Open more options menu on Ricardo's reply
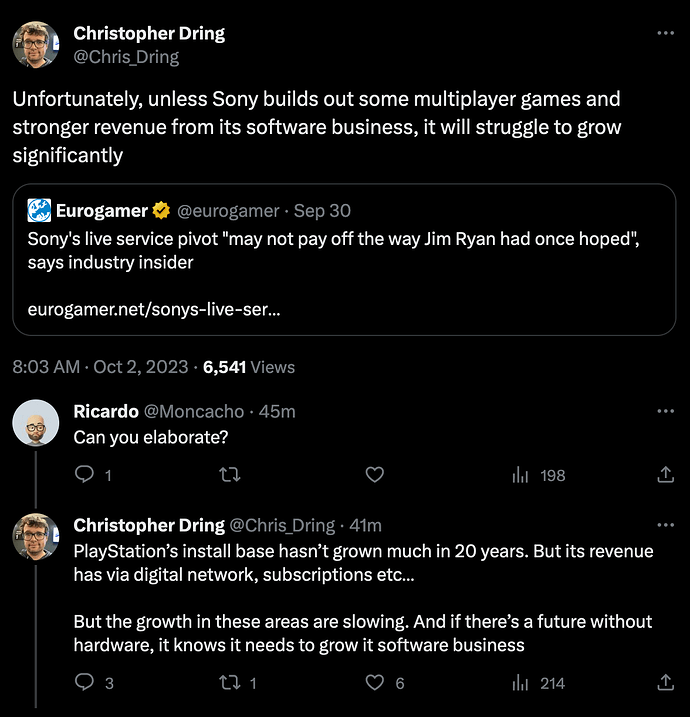690x717 pixels. [x=665, y=411]
